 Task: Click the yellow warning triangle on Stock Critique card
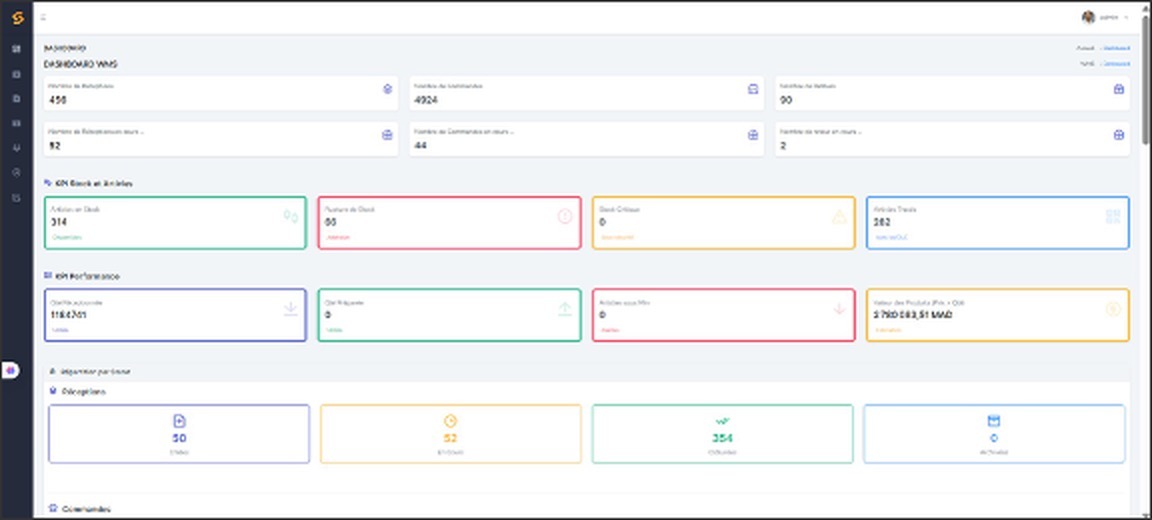(839, 217)
